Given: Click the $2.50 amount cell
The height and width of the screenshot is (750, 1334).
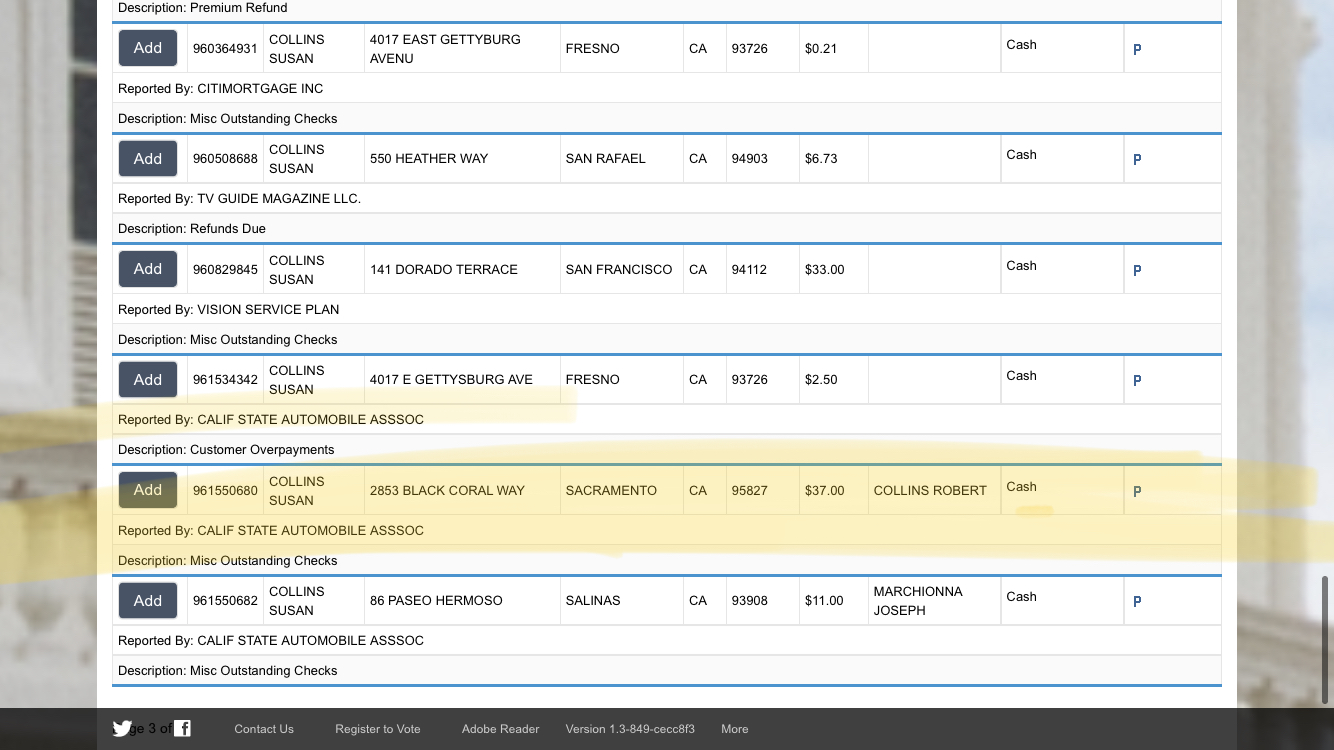Looking at the screenshot, I should tap(834, 380).
